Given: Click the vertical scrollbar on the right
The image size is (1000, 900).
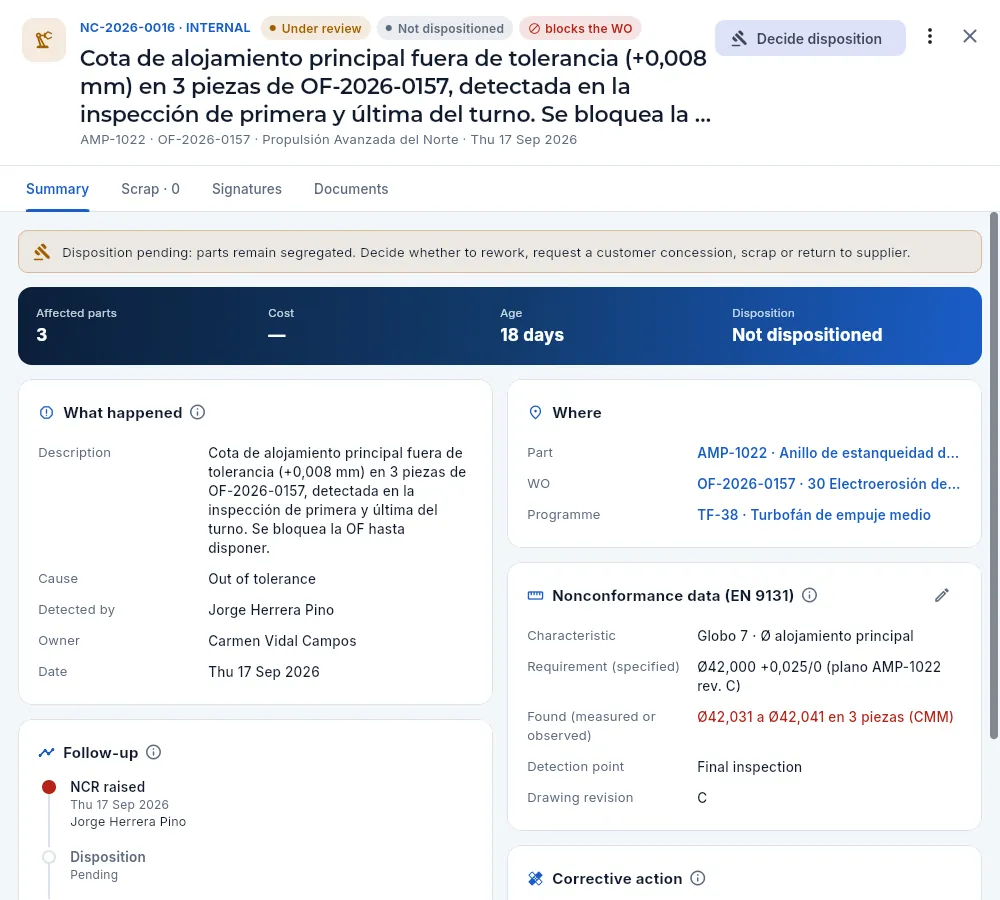Looking at the screenshot, I should point(994,475).
